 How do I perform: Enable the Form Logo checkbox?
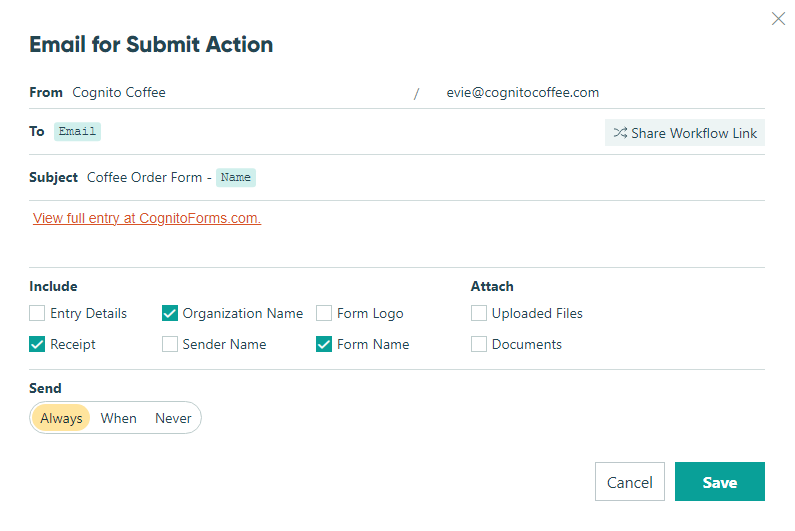coord(324,313)
